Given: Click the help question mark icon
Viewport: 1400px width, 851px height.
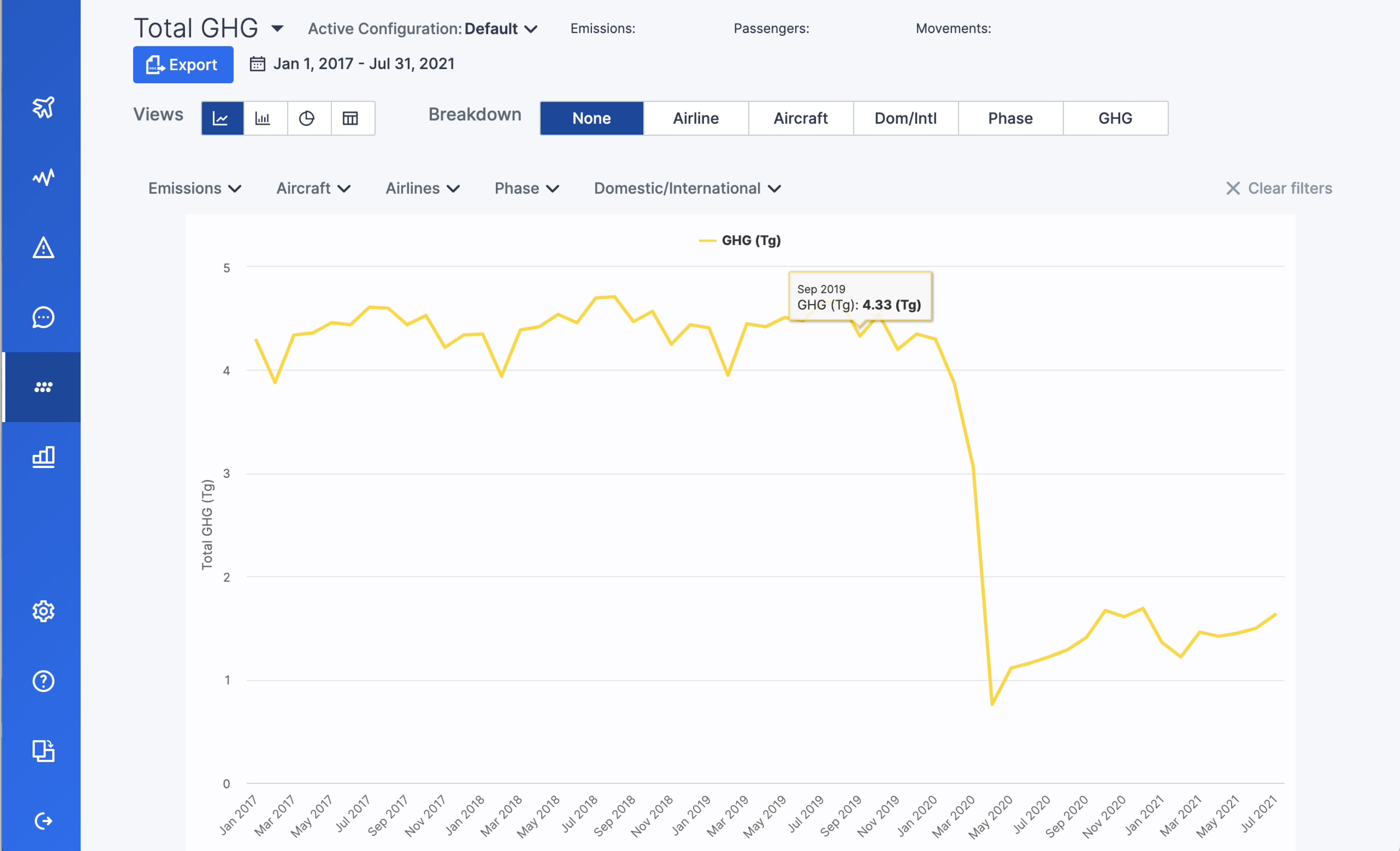Looking at the screenshot, I should 43,681.
